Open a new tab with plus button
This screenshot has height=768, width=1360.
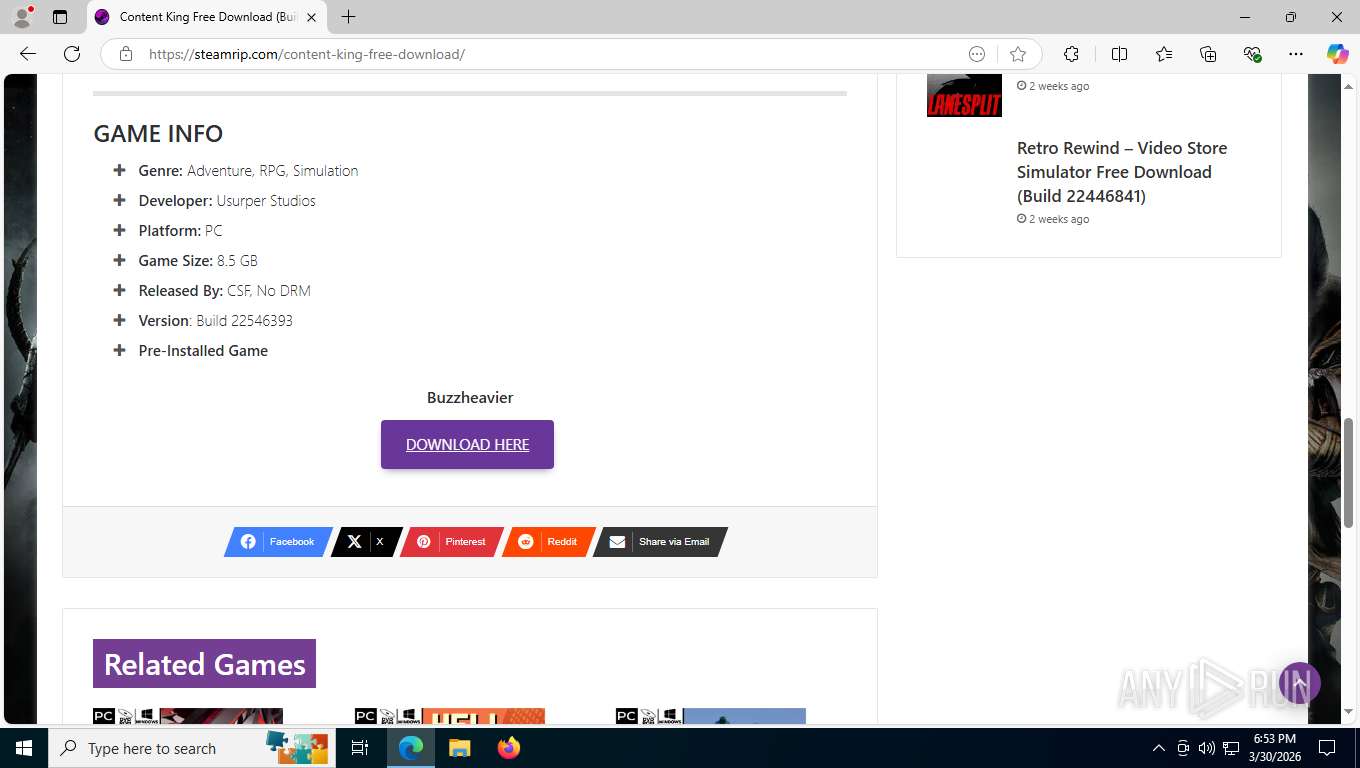click(x=348, y=17)
